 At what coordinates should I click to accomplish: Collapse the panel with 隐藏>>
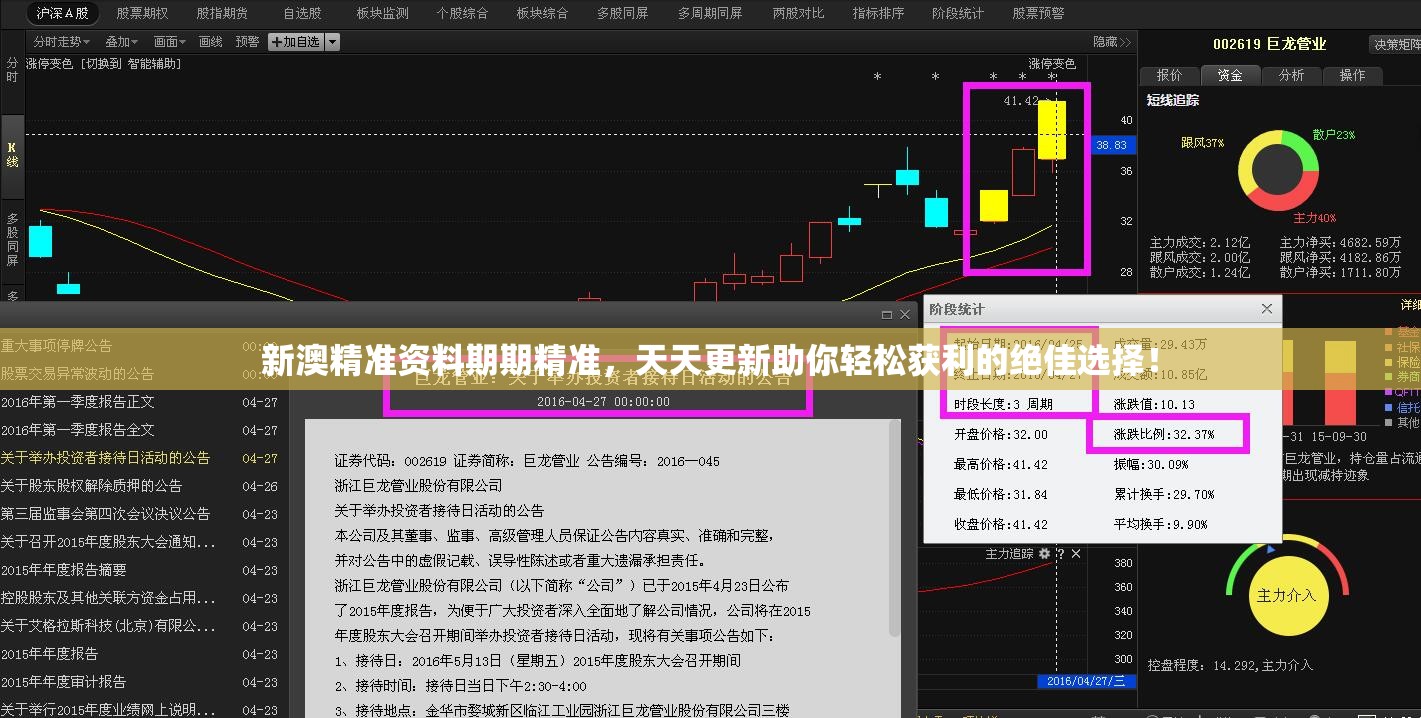1112,42
